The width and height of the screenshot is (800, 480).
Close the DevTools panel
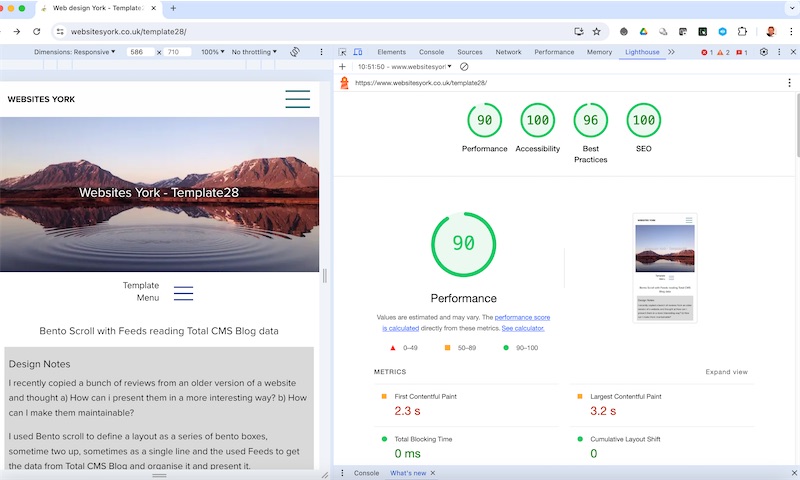point(793,52)
